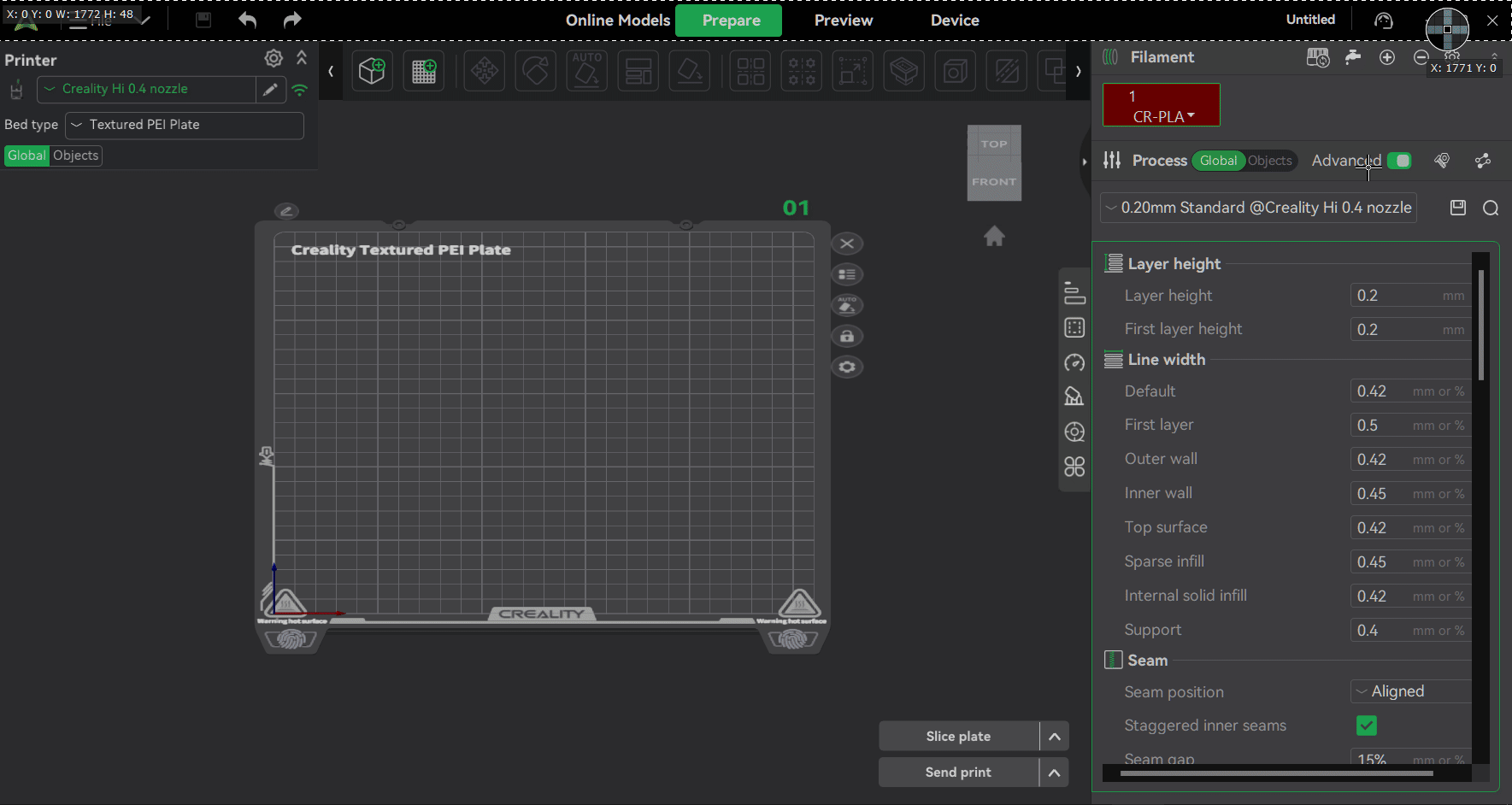Toggle Staggered inner seams checkbox
The width and height of the screenshot is (1512, 805).
pos(1367,726)
